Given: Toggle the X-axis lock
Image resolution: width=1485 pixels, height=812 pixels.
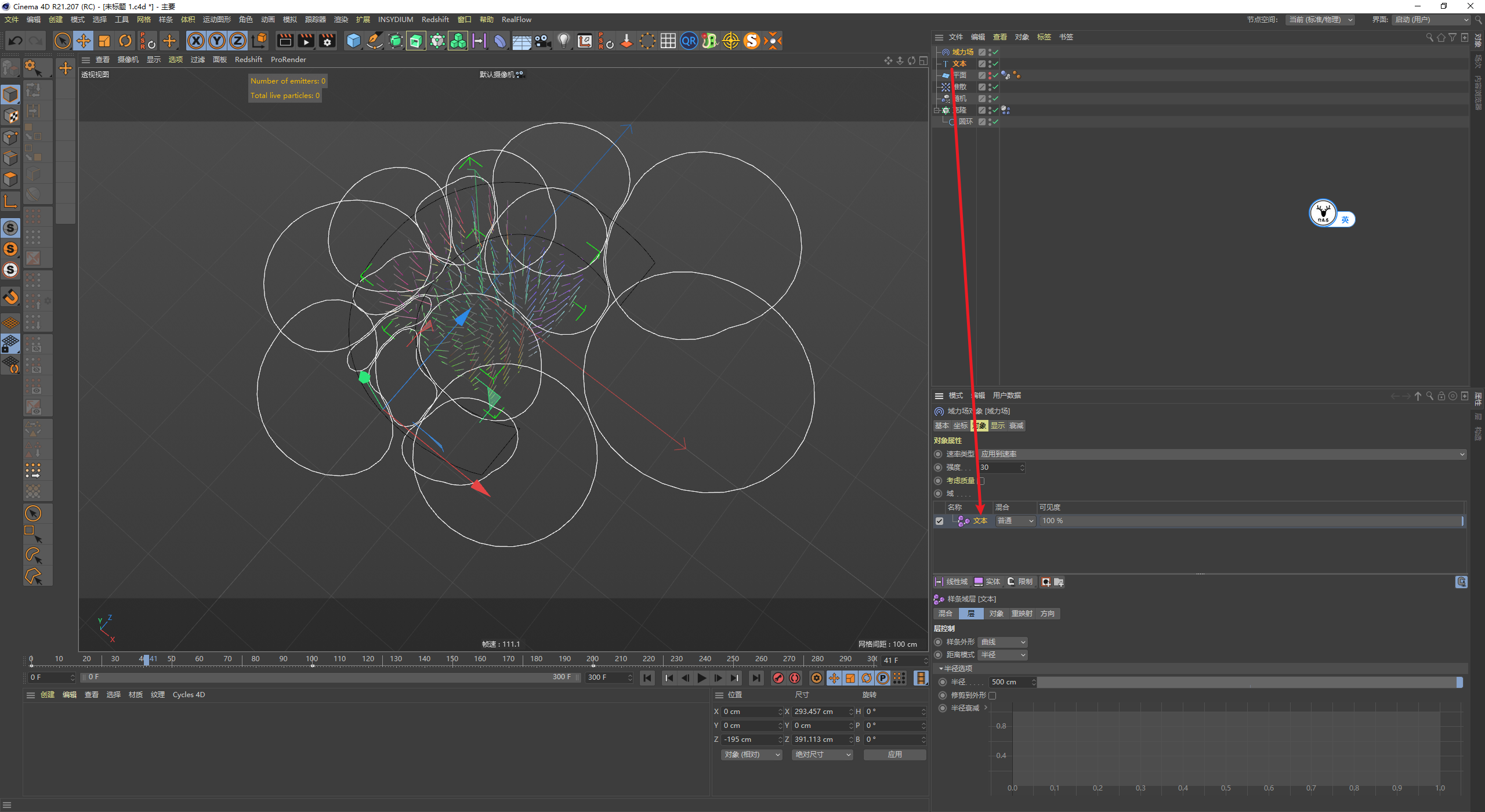Looking at the screenshot, I should [x=196, y=41].
